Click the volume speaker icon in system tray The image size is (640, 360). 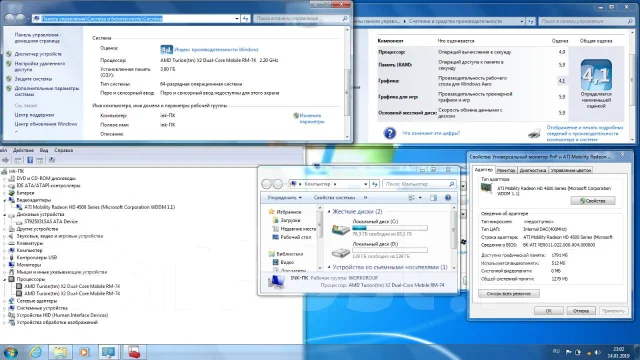[597, 352]
